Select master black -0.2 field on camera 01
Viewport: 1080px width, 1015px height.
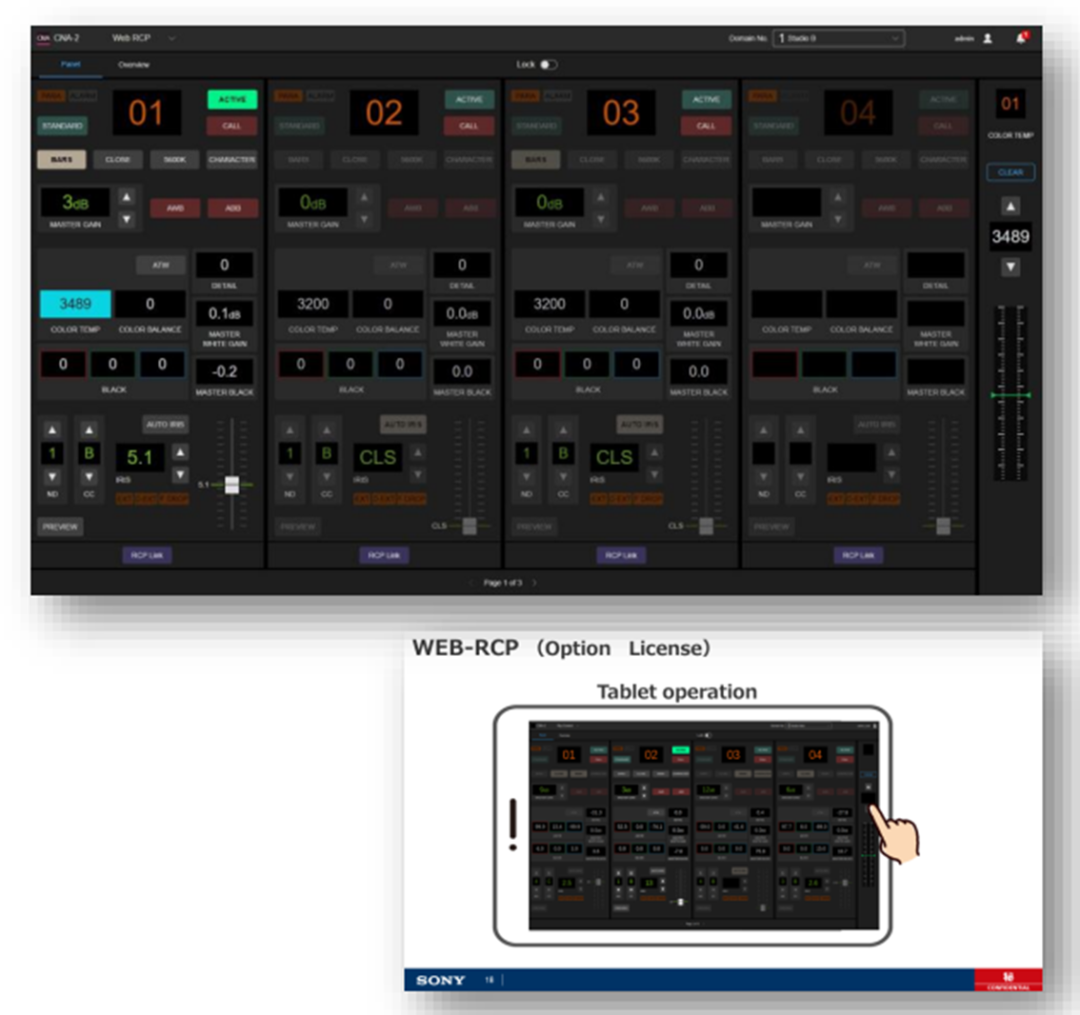click(225, 372)
